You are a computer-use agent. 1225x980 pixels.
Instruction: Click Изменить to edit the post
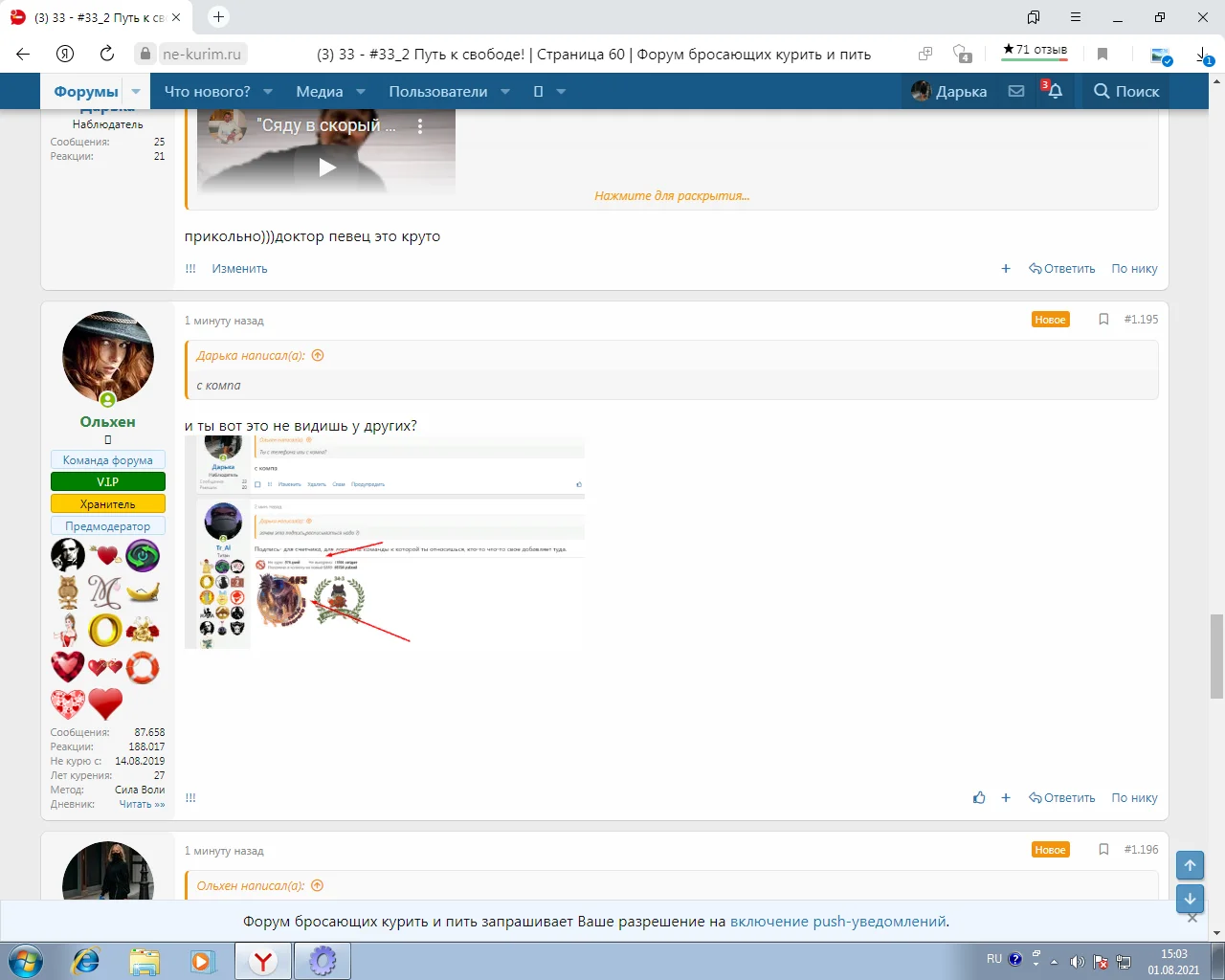(239, 269)
